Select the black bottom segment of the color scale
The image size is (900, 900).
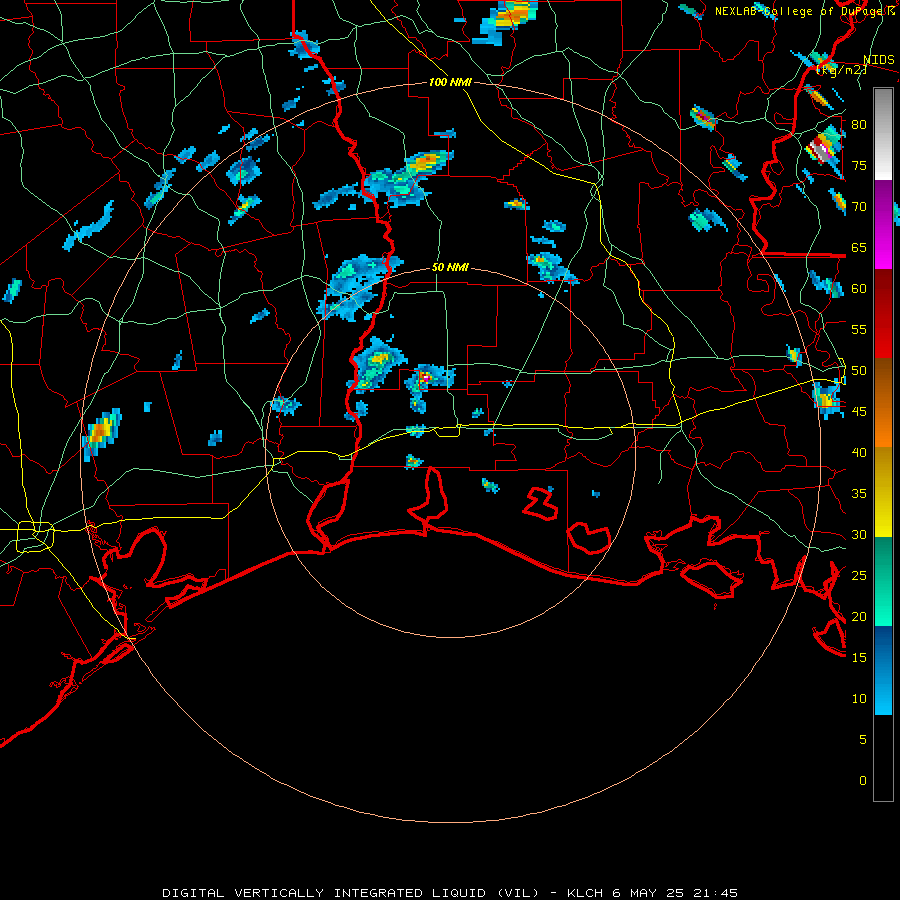point(883,758)
